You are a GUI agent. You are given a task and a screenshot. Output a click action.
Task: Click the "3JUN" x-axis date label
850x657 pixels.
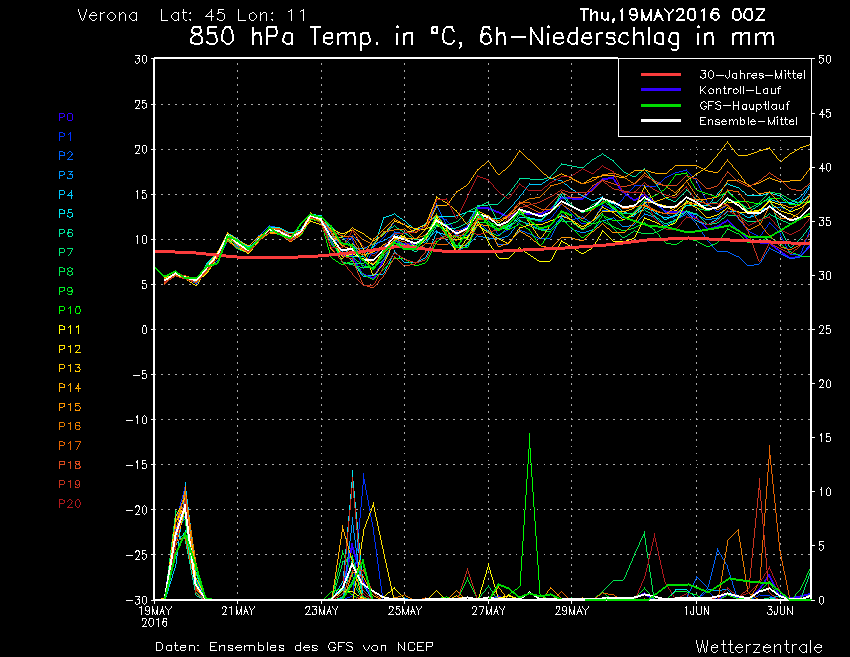point(780,611)
